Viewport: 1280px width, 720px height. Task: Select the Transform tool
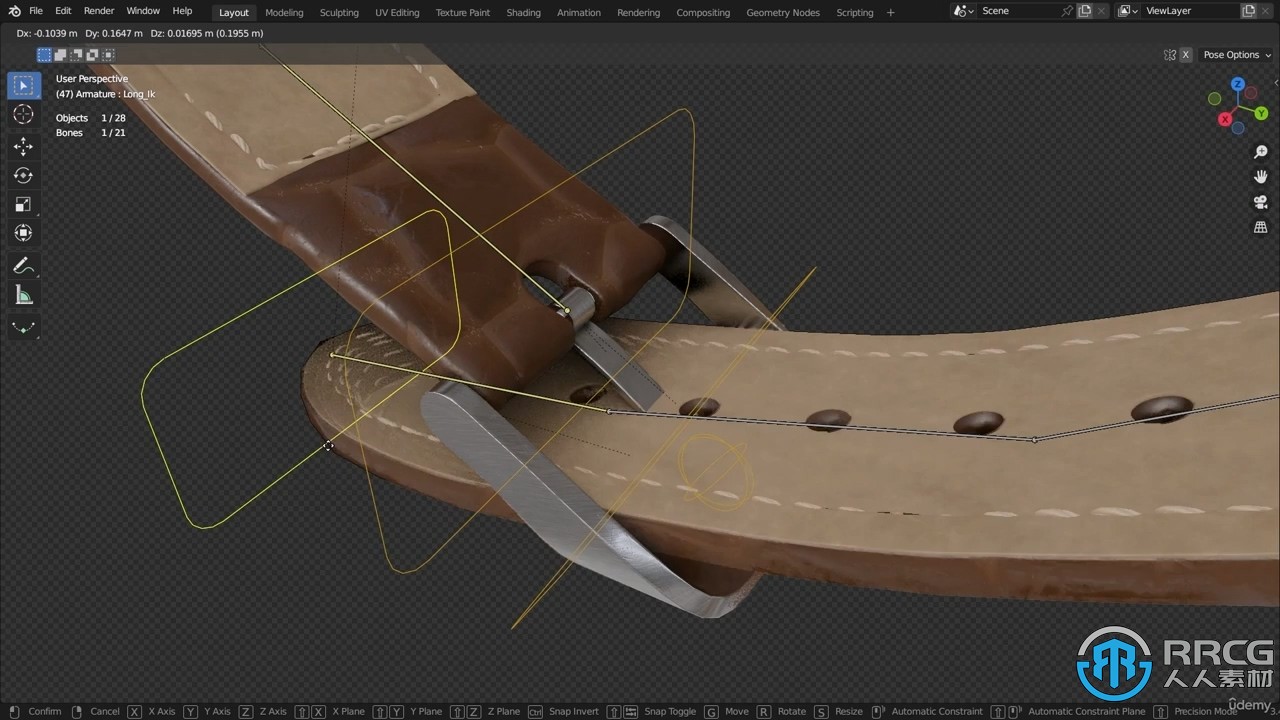coord(23,233)
